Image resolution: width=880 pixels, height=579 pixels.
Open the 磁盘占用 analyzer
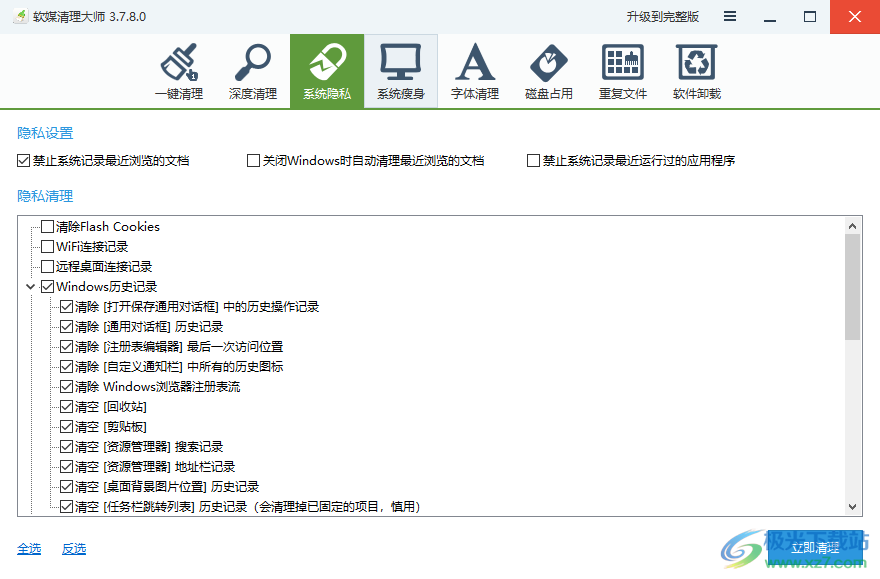(548, 70)
